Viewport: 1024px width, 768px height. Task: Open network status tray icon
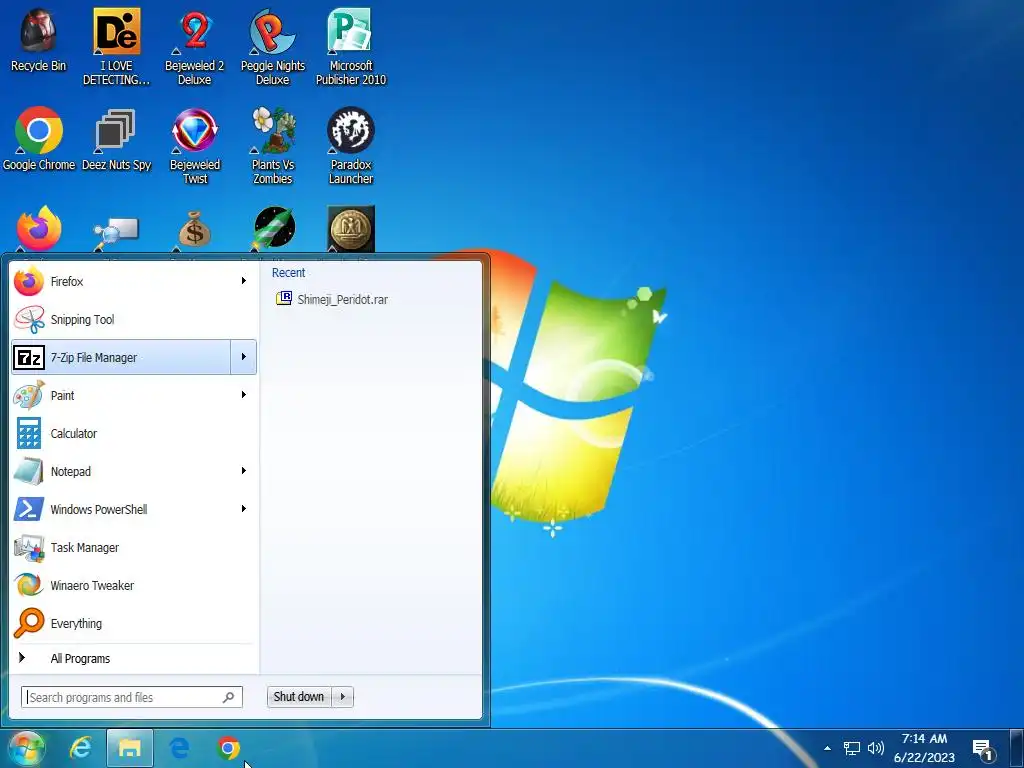tap(851, 748)
